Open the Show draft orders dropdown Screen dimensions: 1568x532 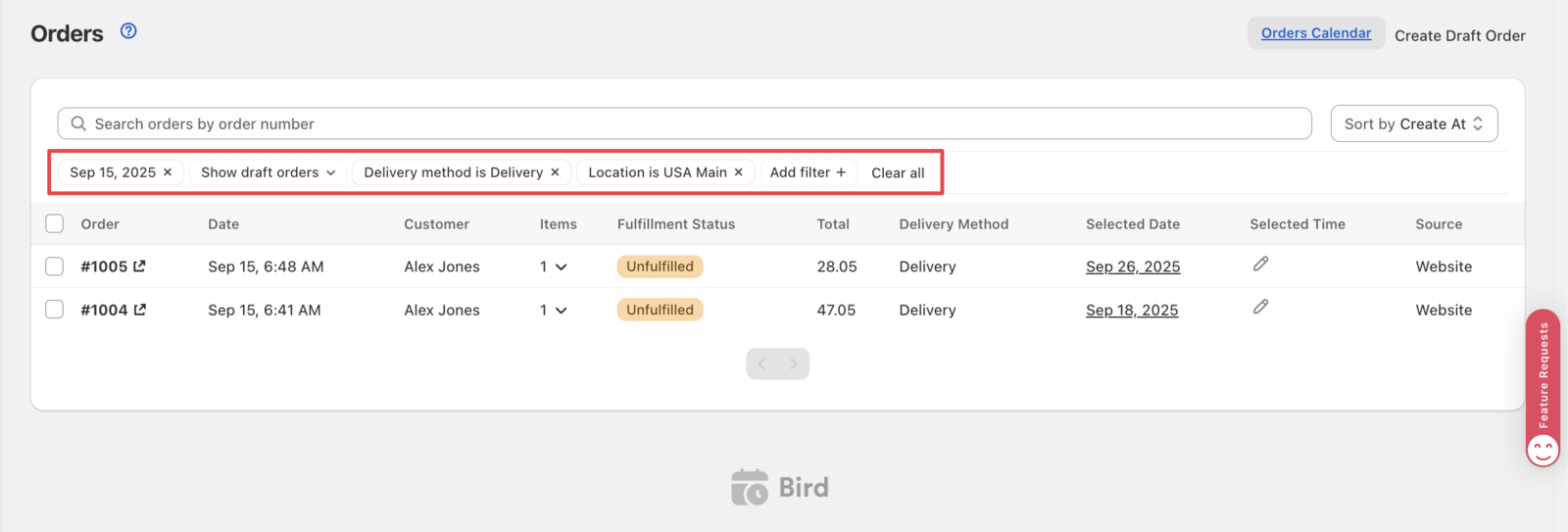(x=268, y=172)
